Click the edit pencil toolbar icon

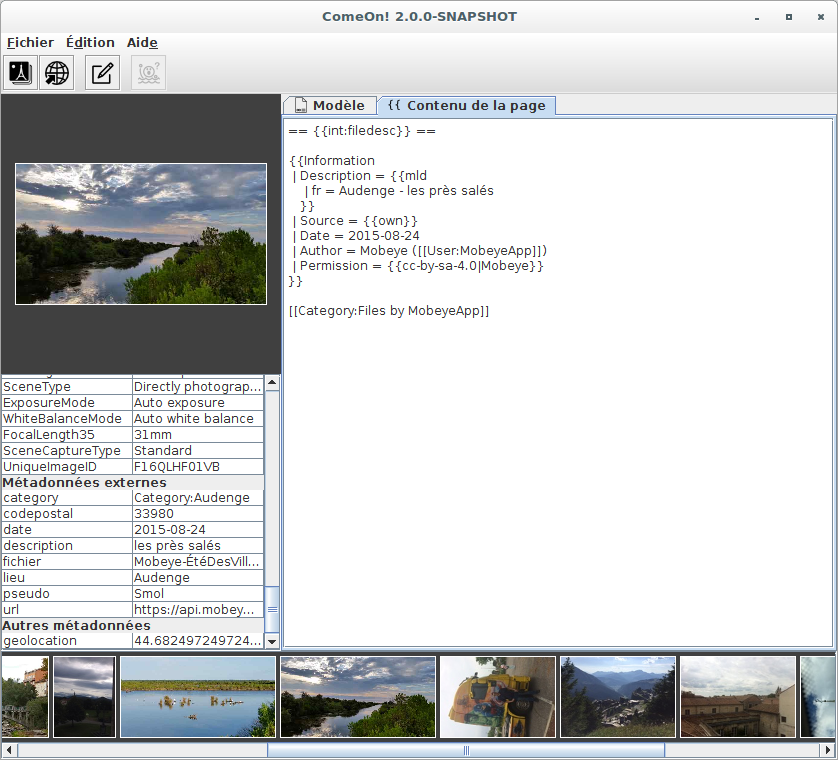(x=102, y=73)
